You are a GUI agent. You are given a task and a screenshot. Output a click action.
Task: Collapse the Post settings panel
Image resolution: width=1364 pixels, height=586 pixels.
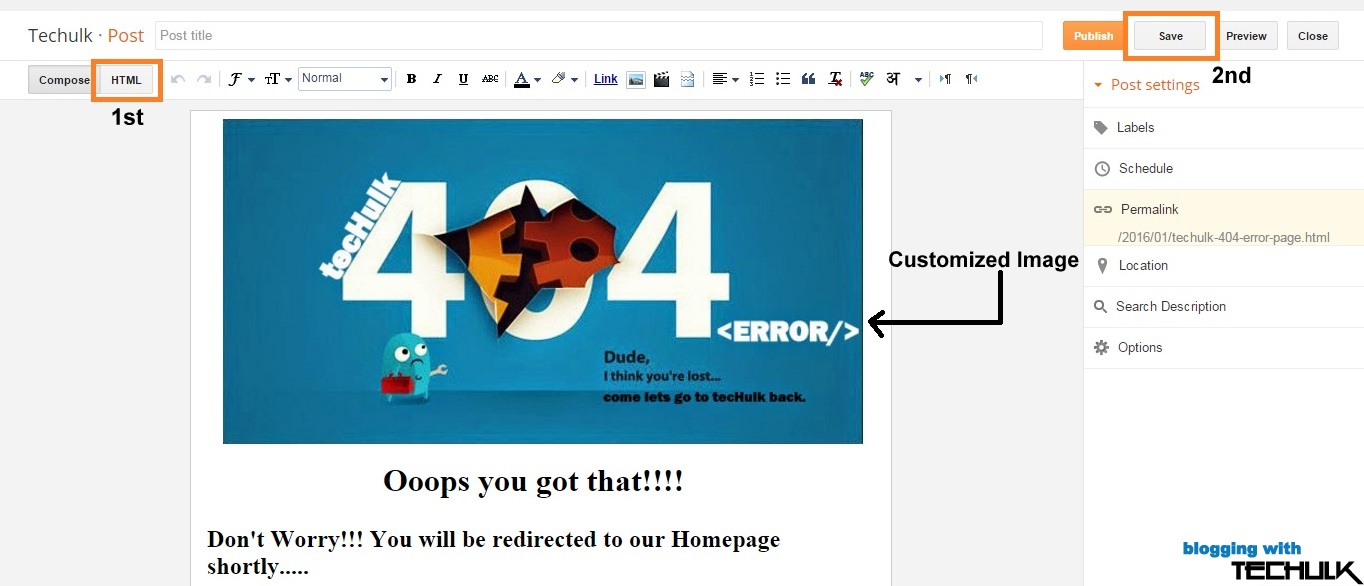pos(1146,85)
